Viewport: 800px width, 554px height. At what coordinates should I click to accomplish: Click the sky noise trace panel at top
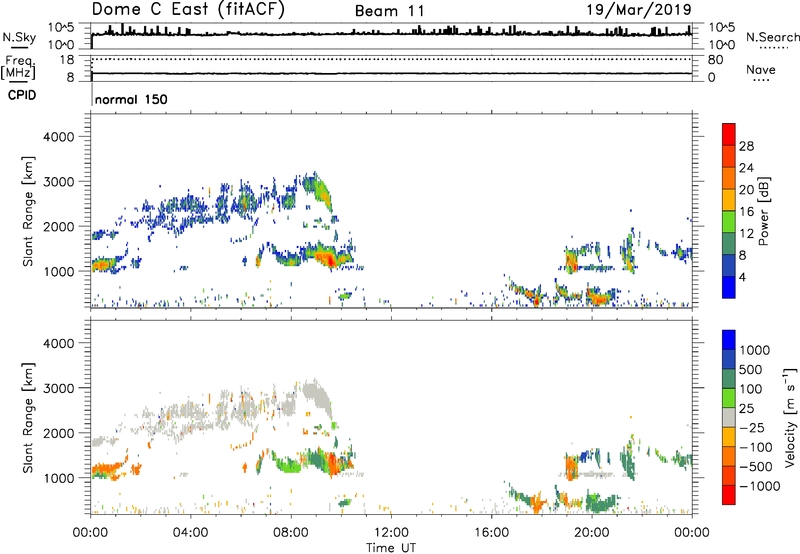tap(391, 36)
